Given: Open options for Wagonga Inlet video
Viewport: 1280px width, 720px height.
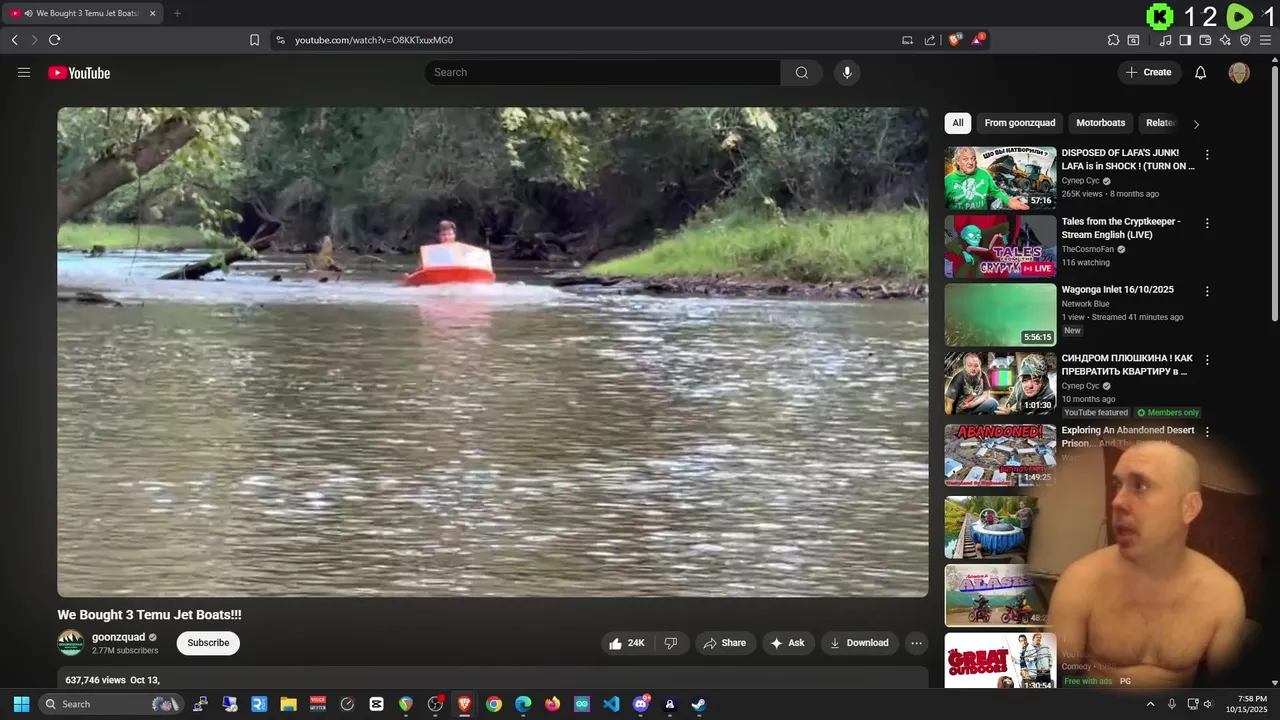Looking at the screenshot, I should pyautogui.click(x=1207, y=291).
